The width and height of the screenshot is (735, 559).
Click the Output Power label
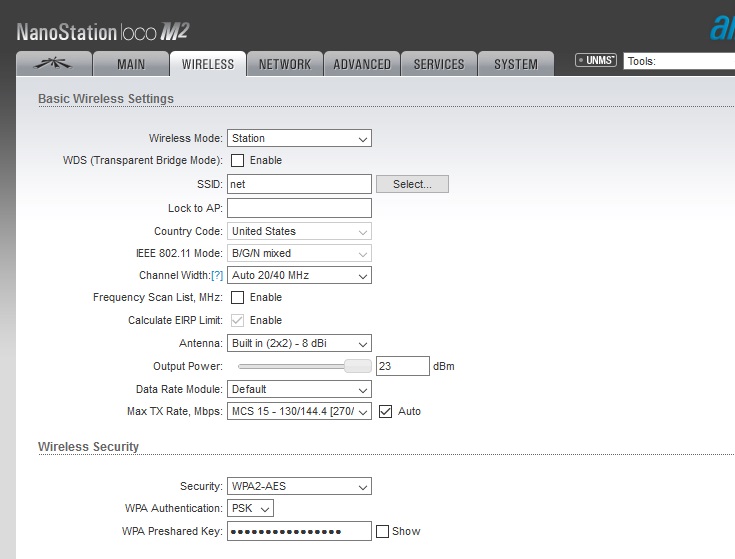click(x=188, y=366)
